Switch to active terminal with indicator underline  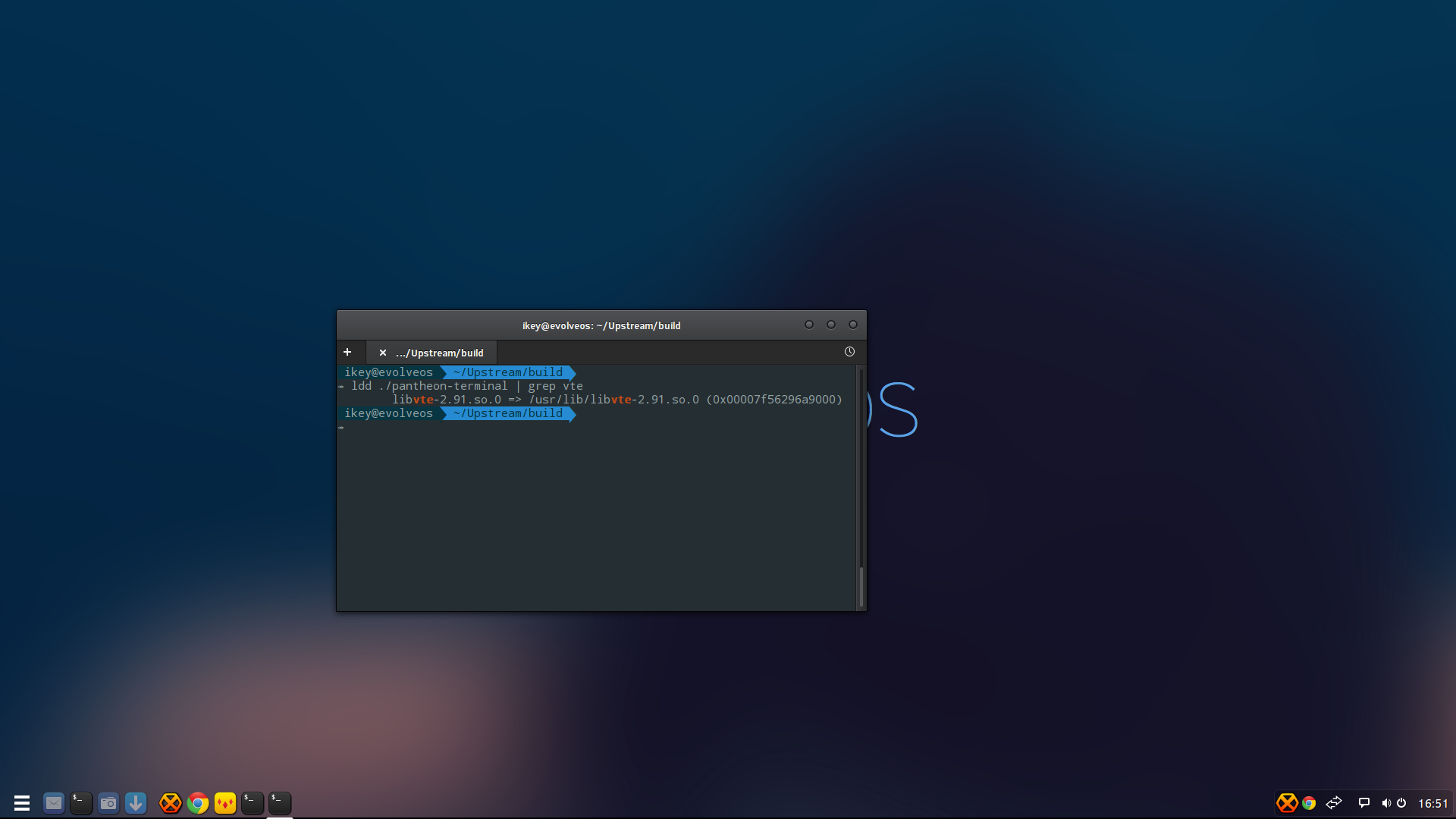pyautogui.click(x=280, y=803)
